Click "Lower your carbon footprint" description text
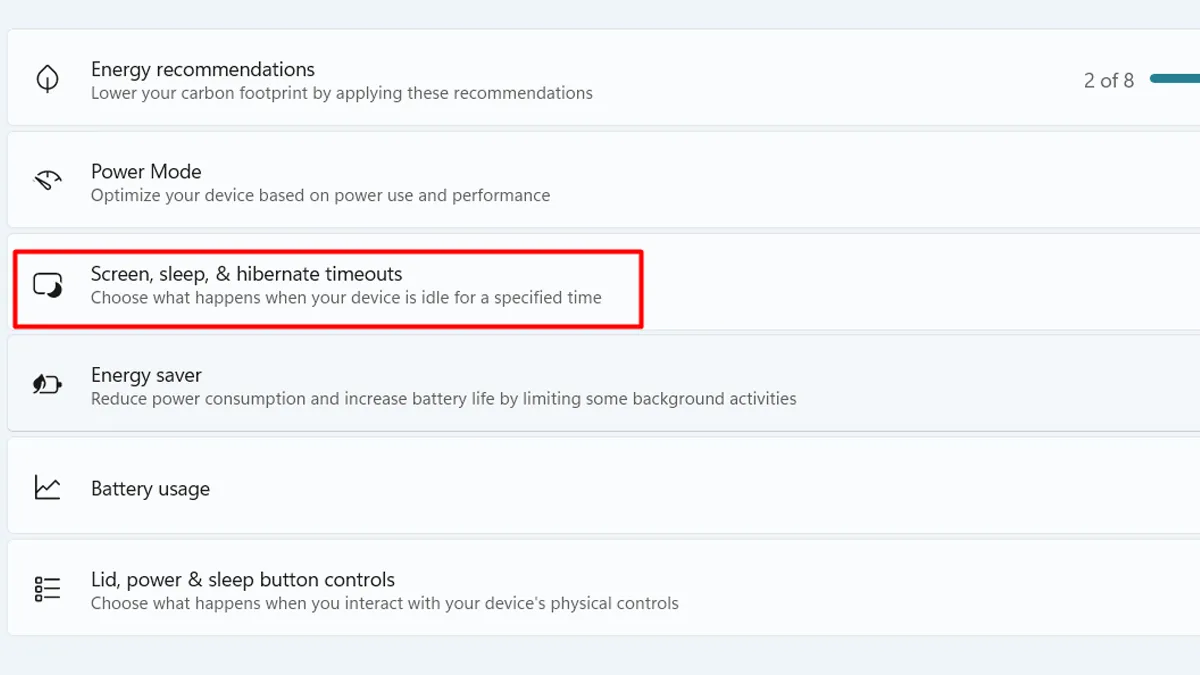The image size is (1200, 675). click(x=341, y=93)
